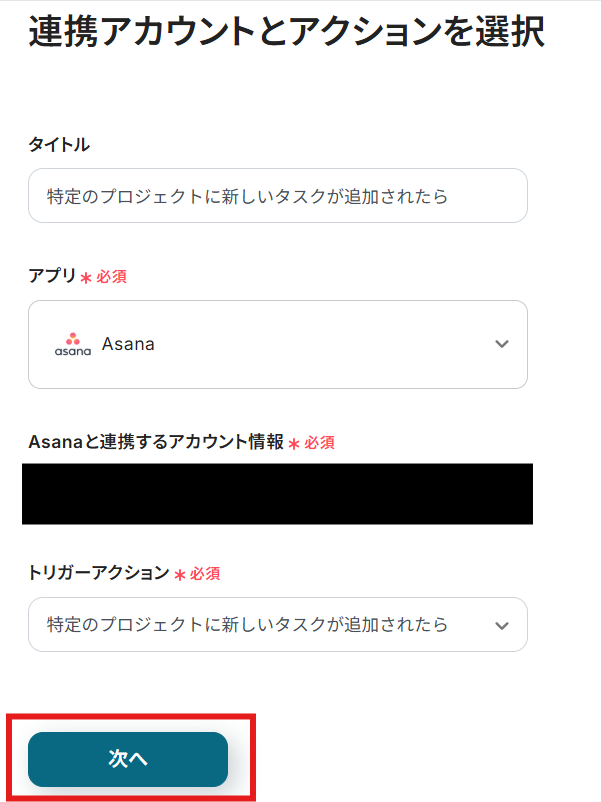The width and height of the screenshot is (601, 802).
Task: Click the red asterisk beside アプリ
Action: tap(86, 277)
